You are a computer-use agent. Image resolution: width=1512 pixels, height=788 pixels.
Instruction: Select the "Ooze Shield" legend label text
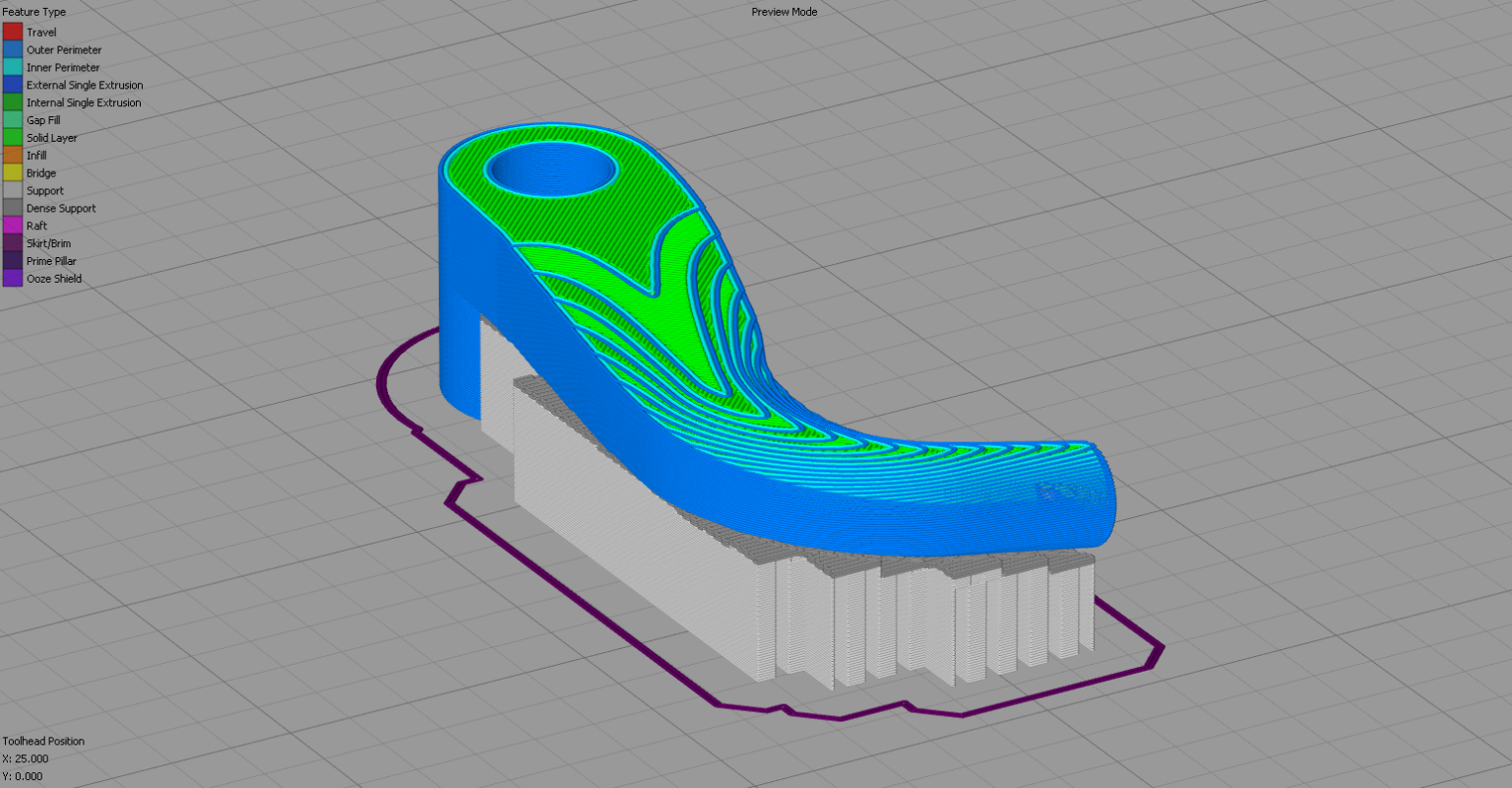pyautogui.click(x=54, y=280)
